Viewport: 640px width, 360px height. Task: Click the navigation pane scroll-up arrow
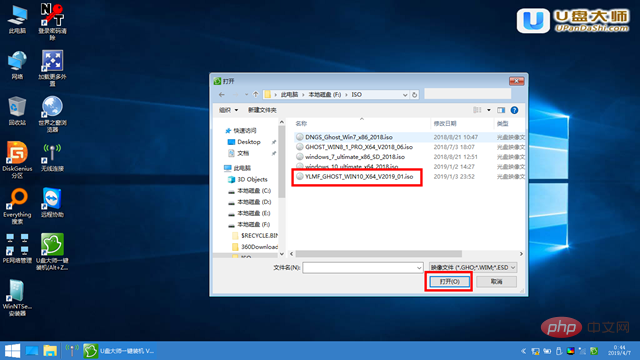[282, 122]
